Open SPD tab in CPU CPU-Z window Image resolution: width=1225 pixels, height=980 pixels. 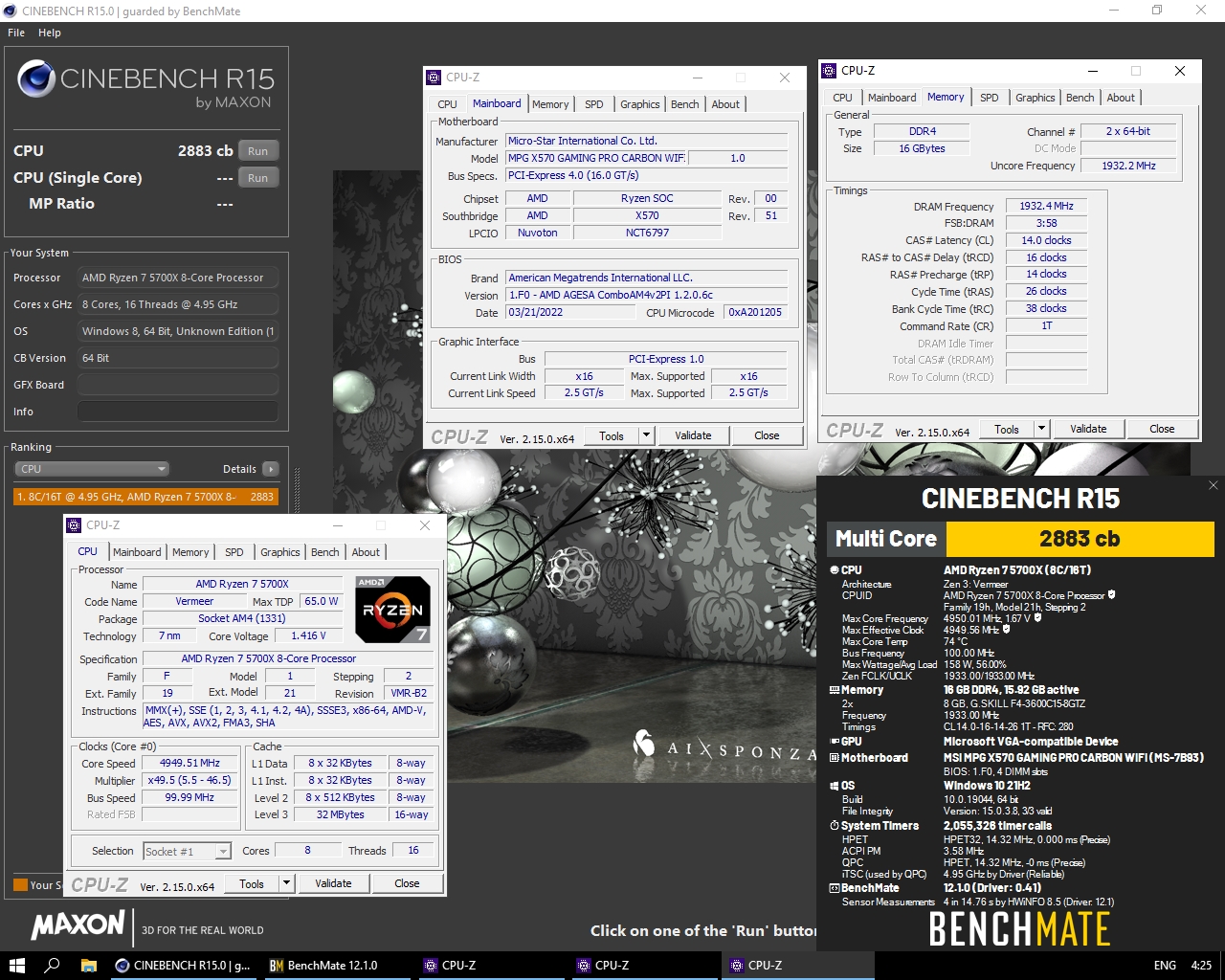[234, 552]
